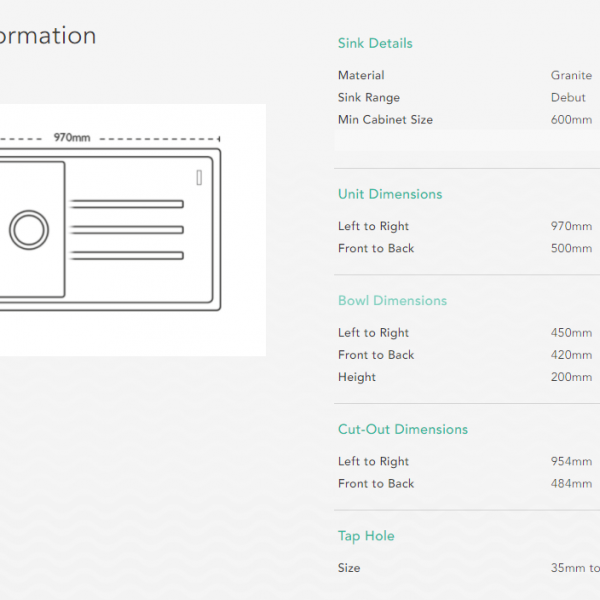The height and width of the screenshot is (600, 600).
Task: Click the Size label under Tap Hole
Action: [349, 568]
